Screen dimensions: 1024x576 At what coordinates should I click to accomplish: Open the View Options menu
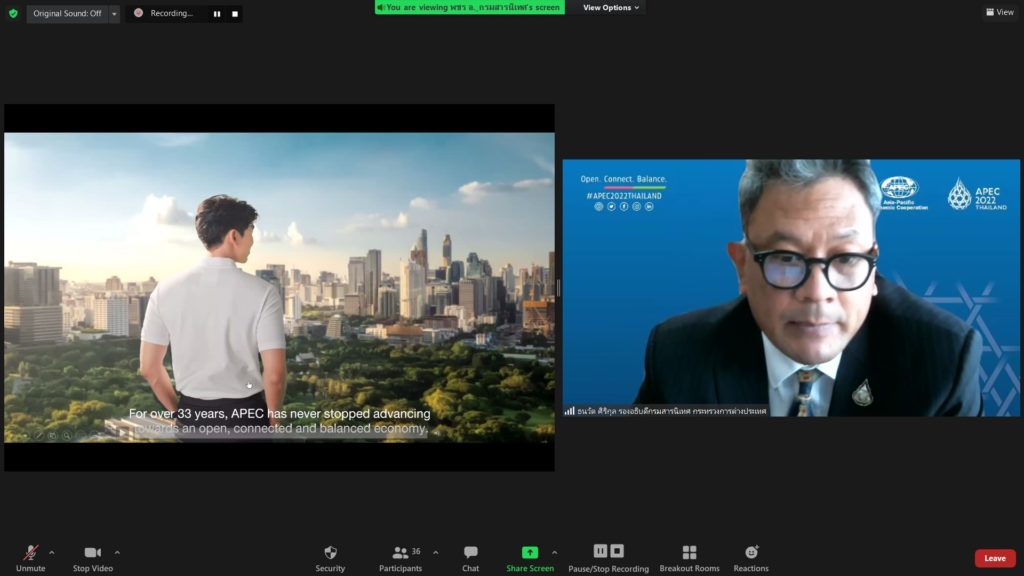pos(611,8)
